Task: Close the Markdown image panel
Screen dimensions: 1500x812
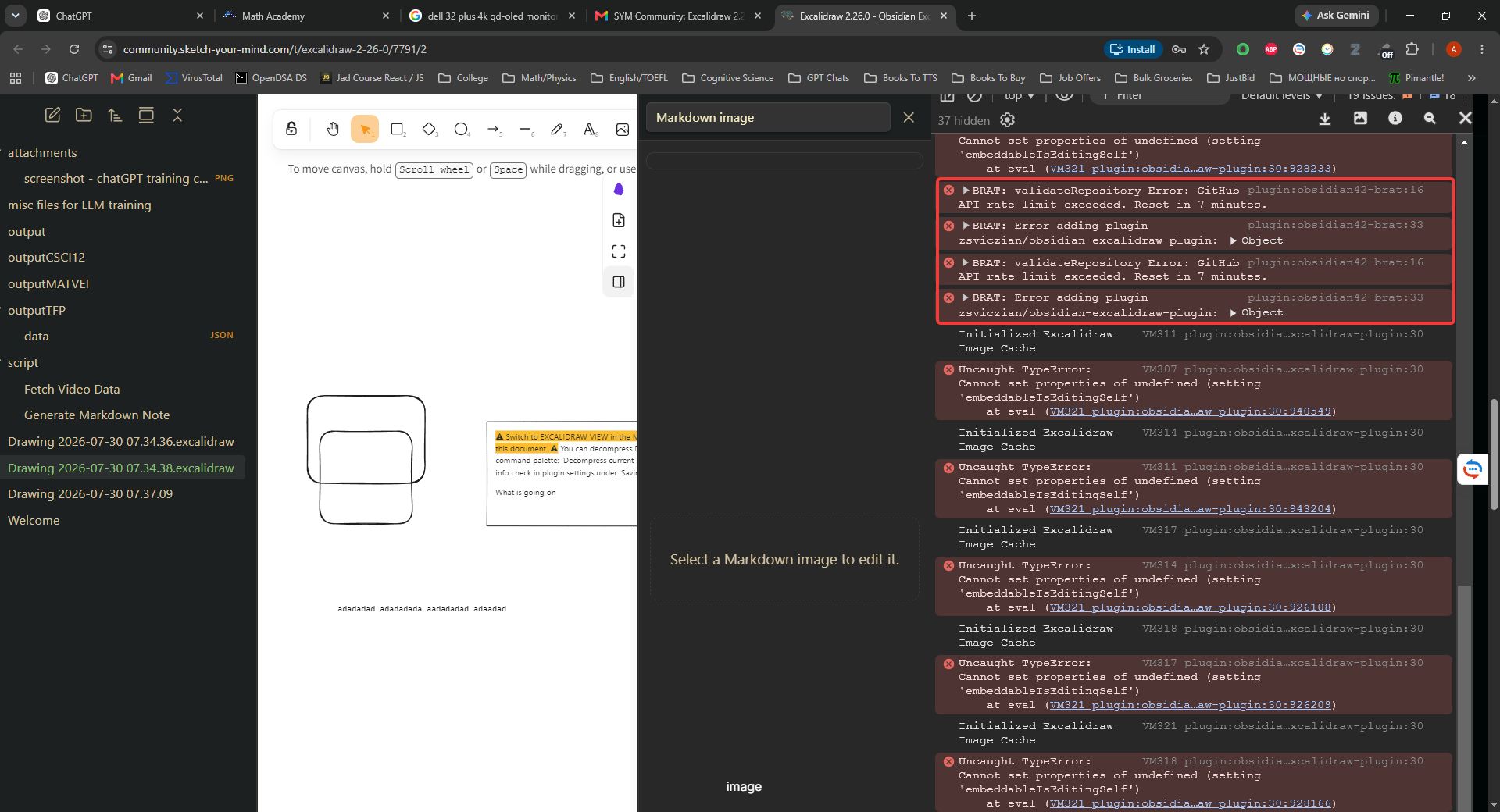Action: [x=909, y=117]
